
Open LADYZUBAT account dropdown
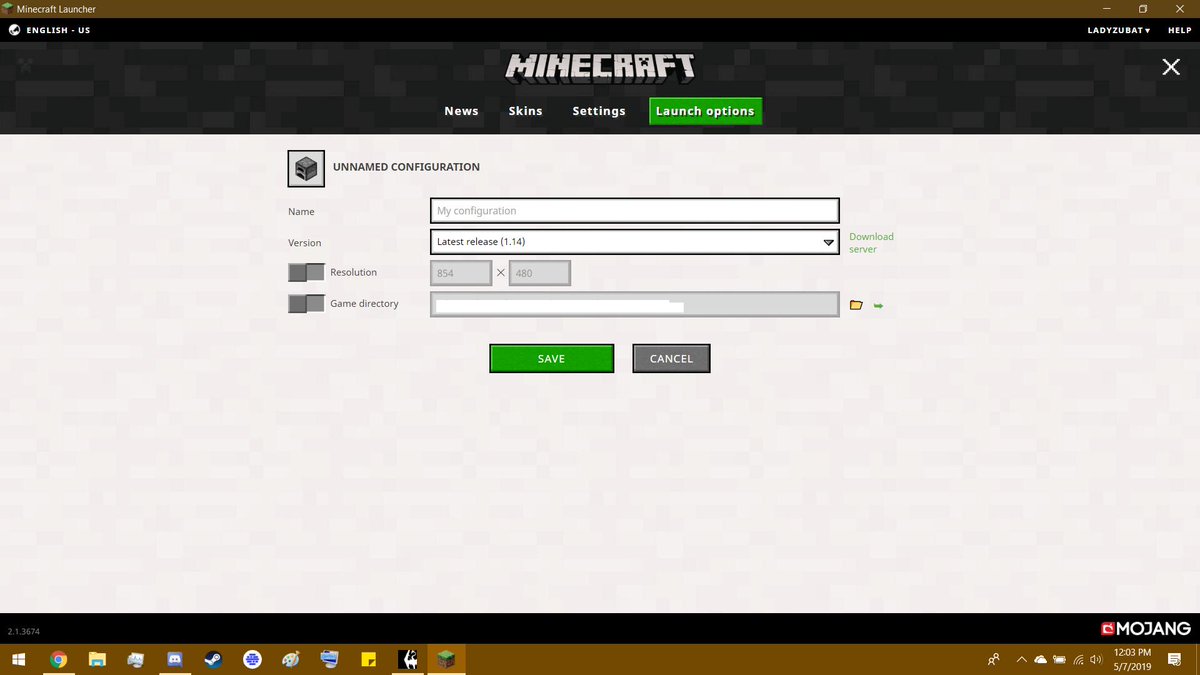click(1118, 30)
